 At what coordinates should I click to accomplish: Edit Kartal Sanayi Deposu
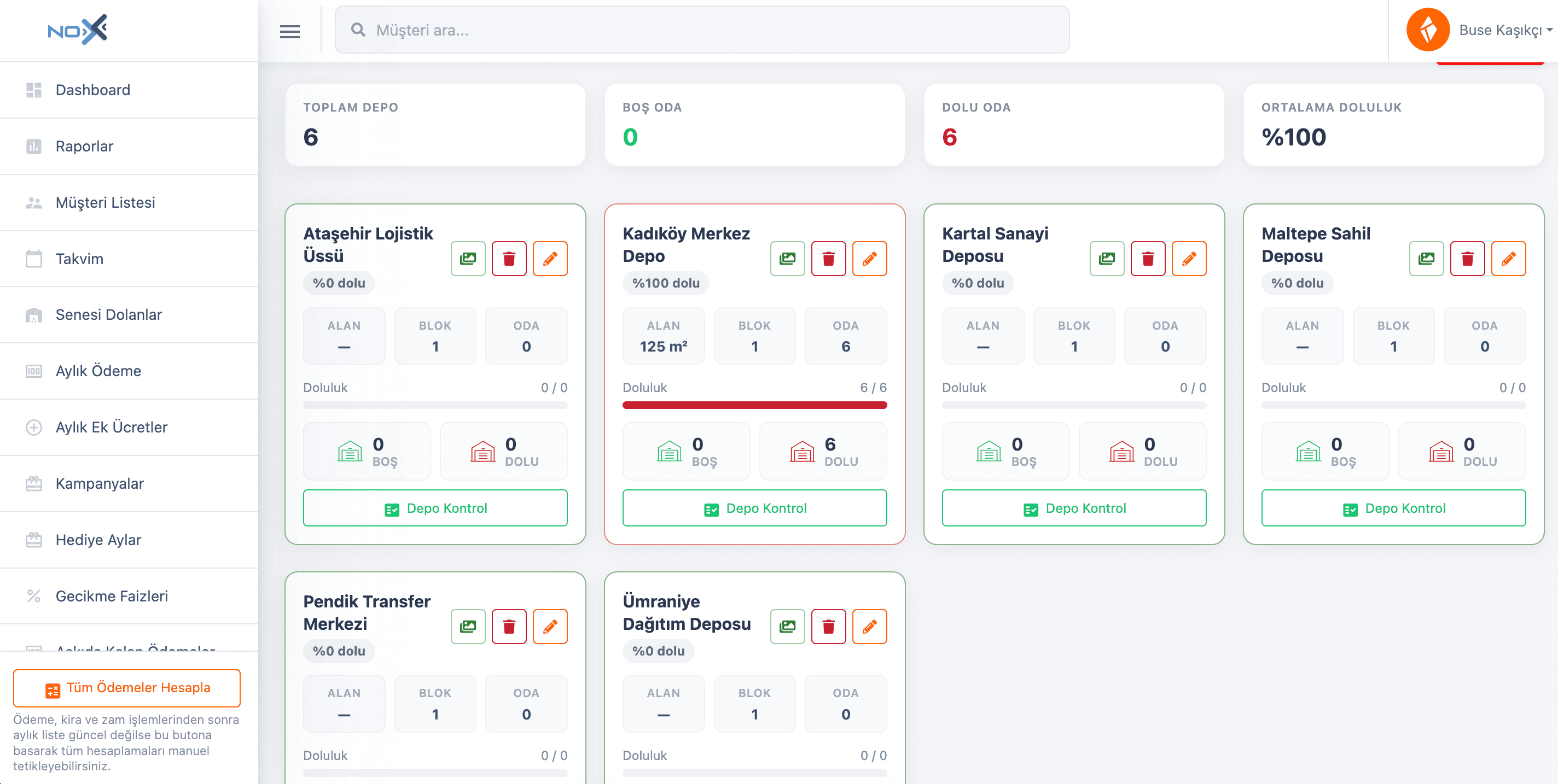click(x=1189, y=259)
